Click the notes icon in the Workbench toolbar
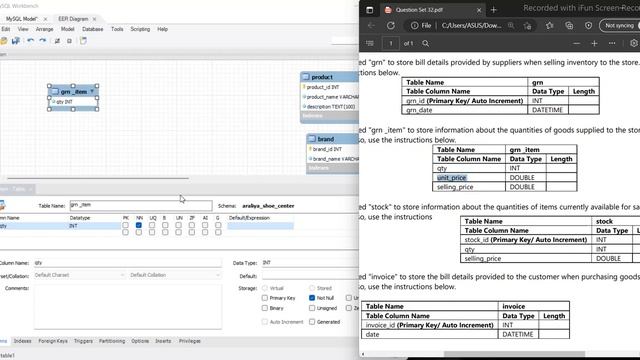640x360 pixels. pos(83,41)
